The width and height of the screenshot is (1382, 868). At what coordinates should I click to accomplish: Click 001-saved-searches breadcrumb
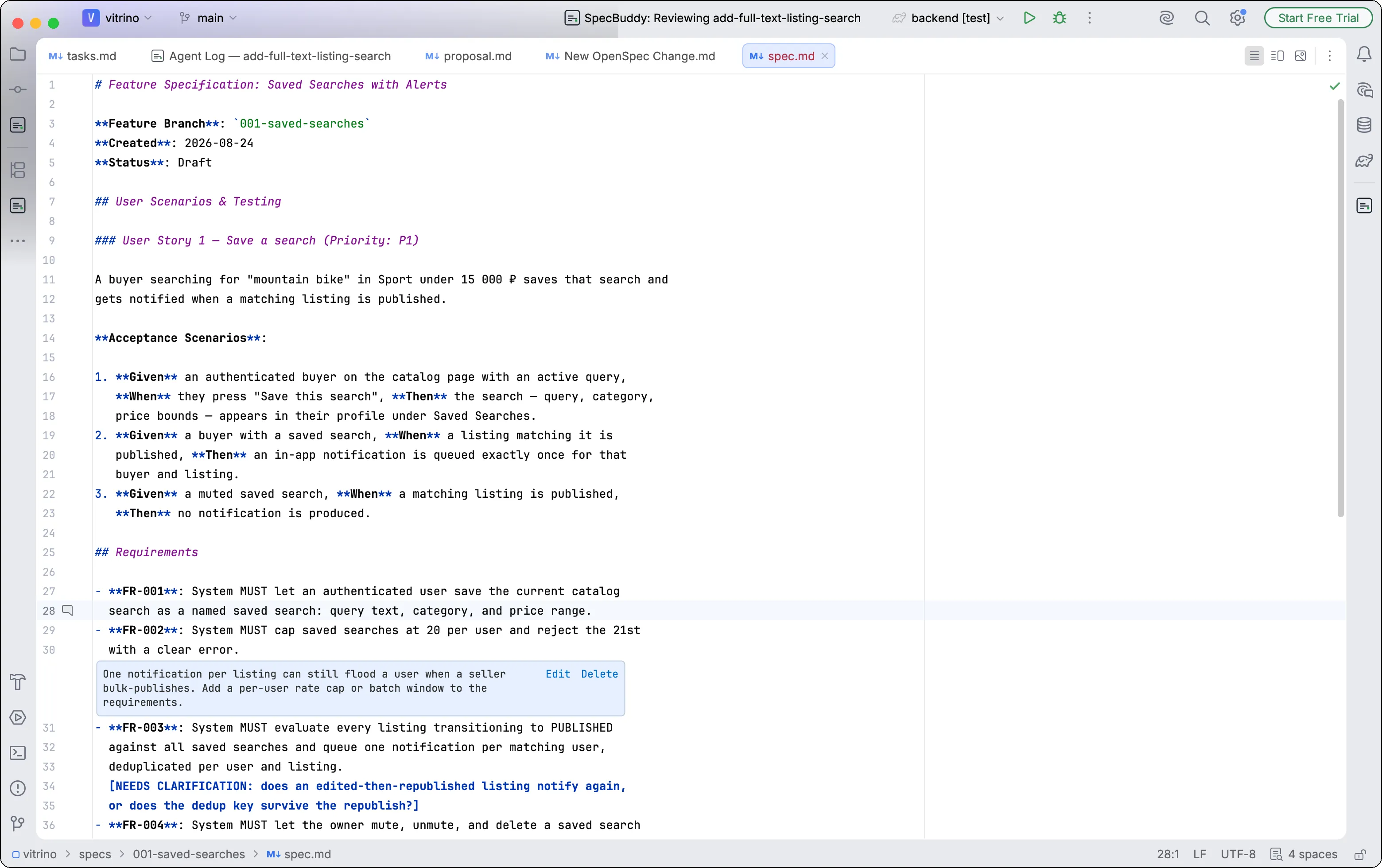tap(189, 854)
